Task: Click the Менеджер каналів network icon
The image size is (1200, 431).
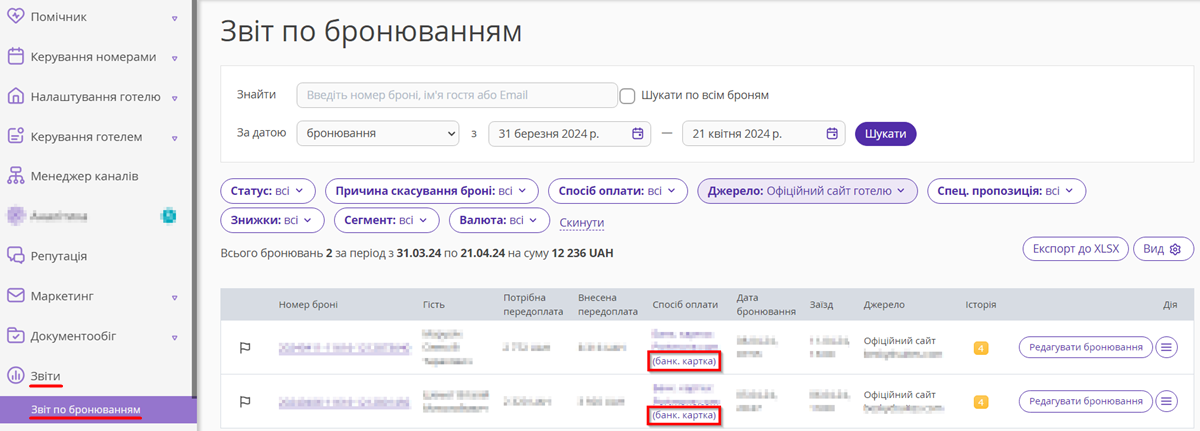Action: coord(15,176)
